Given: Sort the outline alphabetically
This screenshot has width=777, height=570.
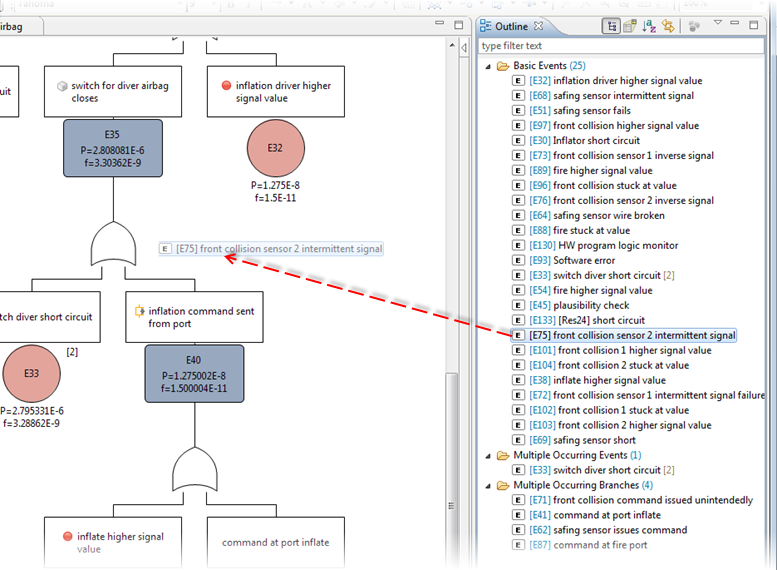Looking at the screenshot, I should click(648, 26).
